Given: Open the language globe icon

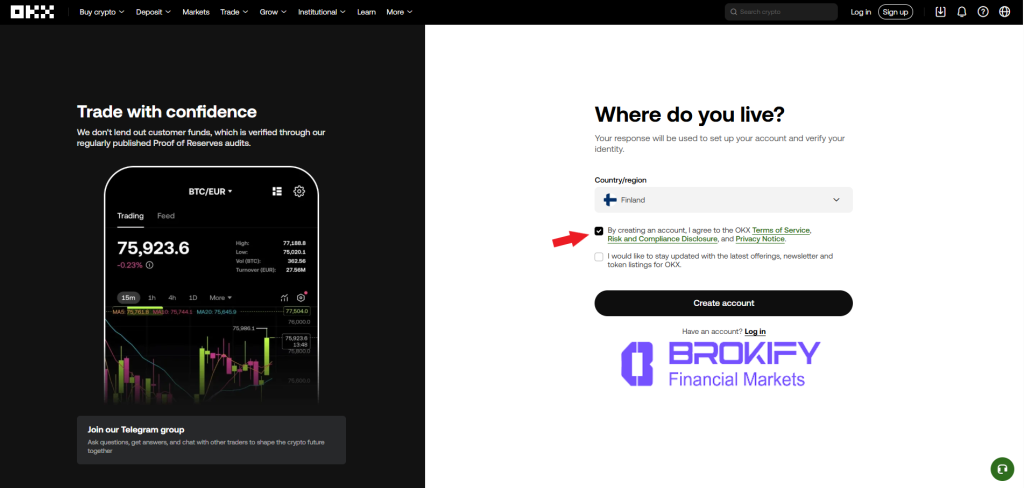Looking at the screenshot, I should tap(1005, 12).
